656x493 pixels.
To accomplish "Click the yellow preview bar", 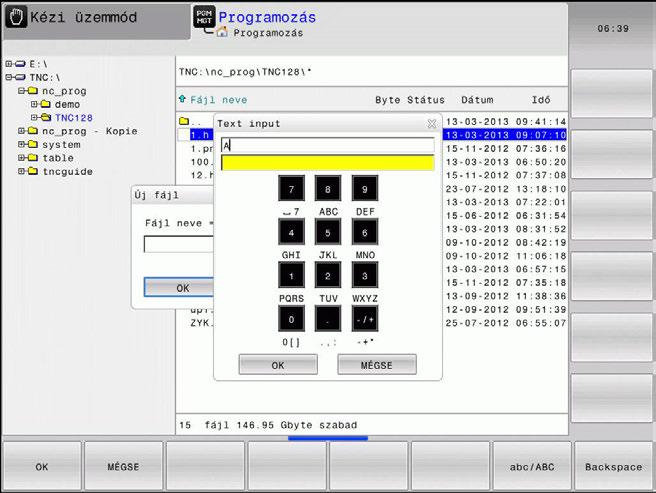I will pos(328,163).
